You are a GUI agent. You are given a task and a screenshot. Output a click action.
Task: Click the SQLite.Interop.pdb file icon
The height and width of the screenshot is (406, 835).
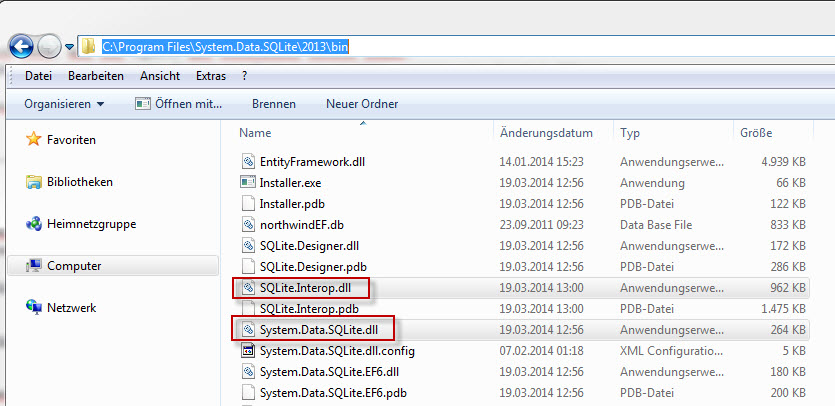click(248, 308)
